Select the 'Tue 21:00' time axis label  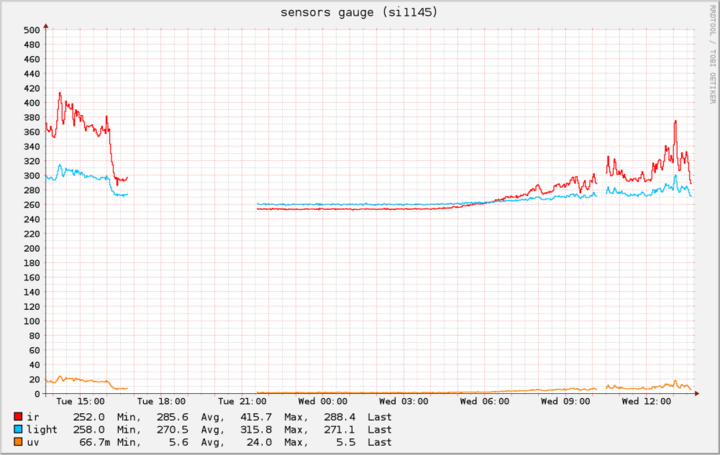241,402
